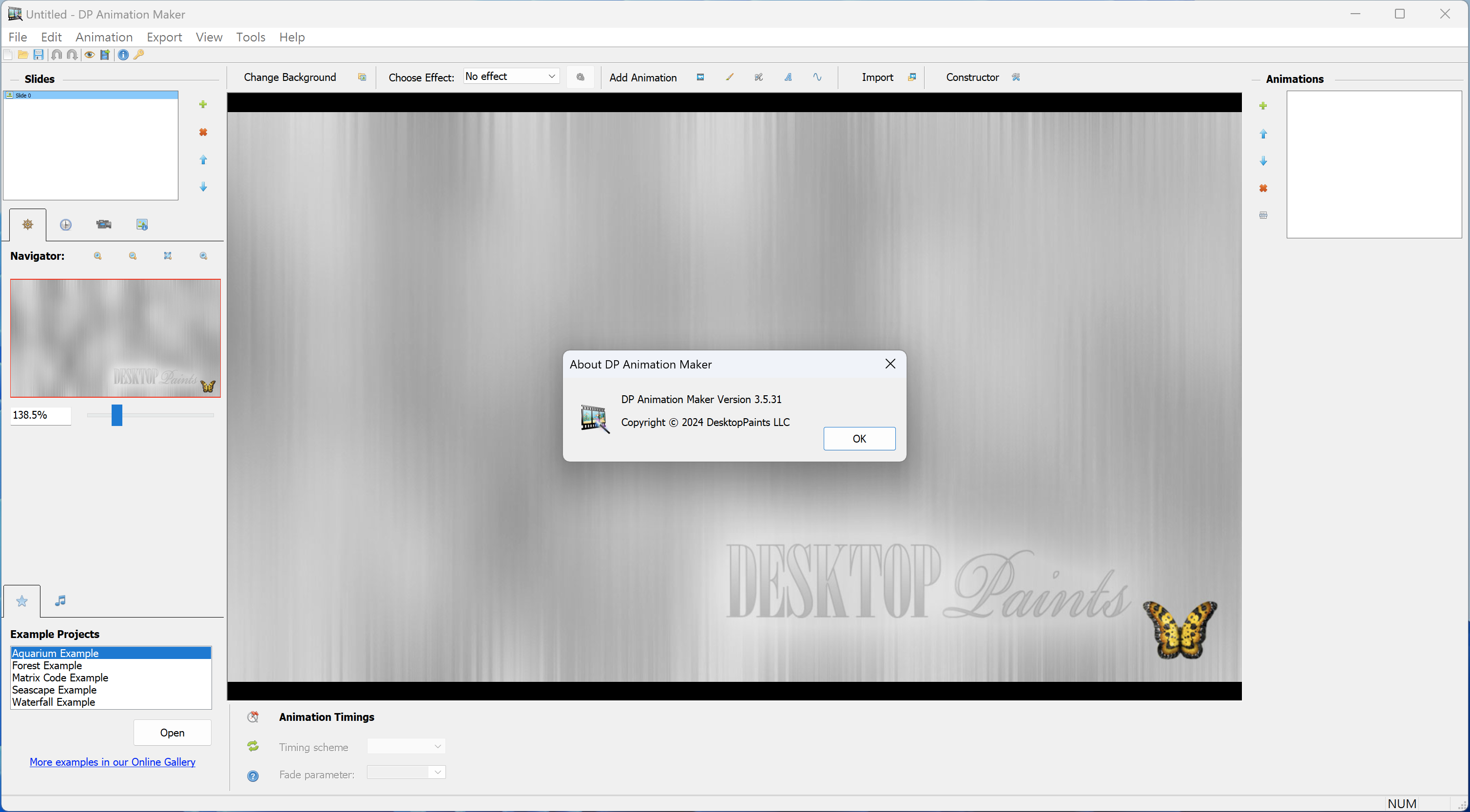Move animation down in Animations panel
Screen dimensions: 1470x812
coord(1263,161)
